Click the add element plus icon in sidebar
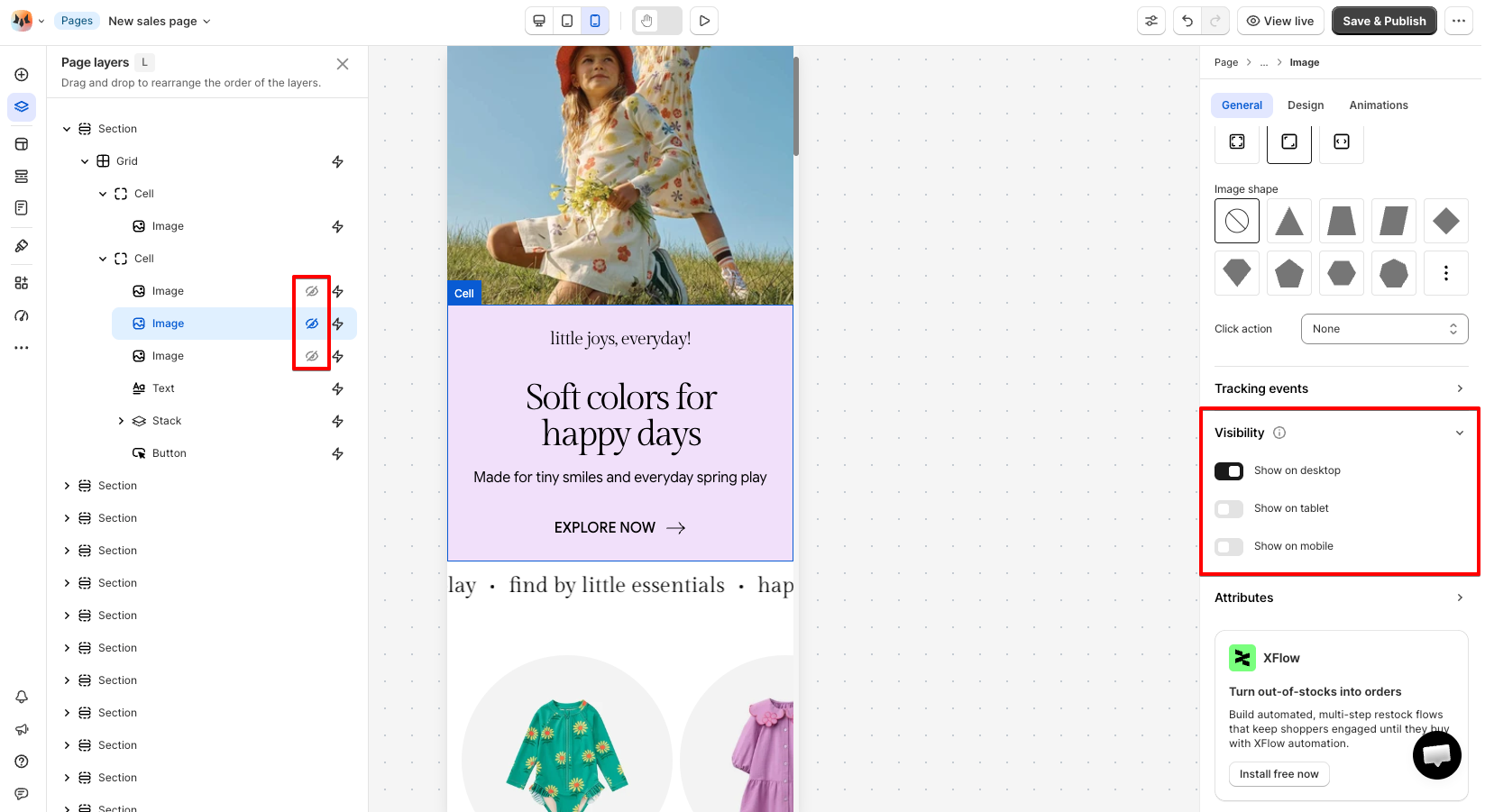Screen dimensions: 1485x812 pyautogui.click(x=22, y=75)
